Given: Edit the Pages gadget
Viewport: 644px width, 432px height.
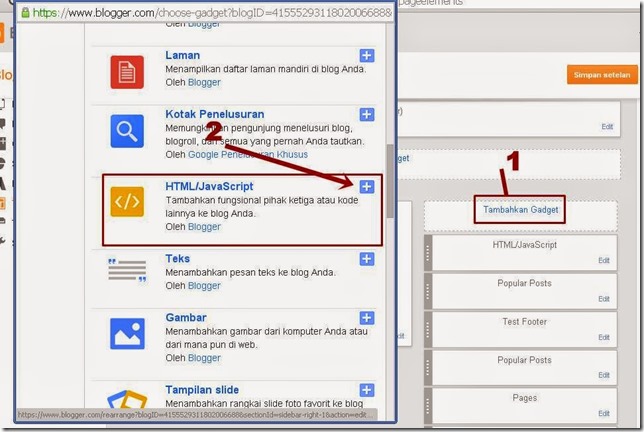Looking at the screenshot, I should coord(604,413).
